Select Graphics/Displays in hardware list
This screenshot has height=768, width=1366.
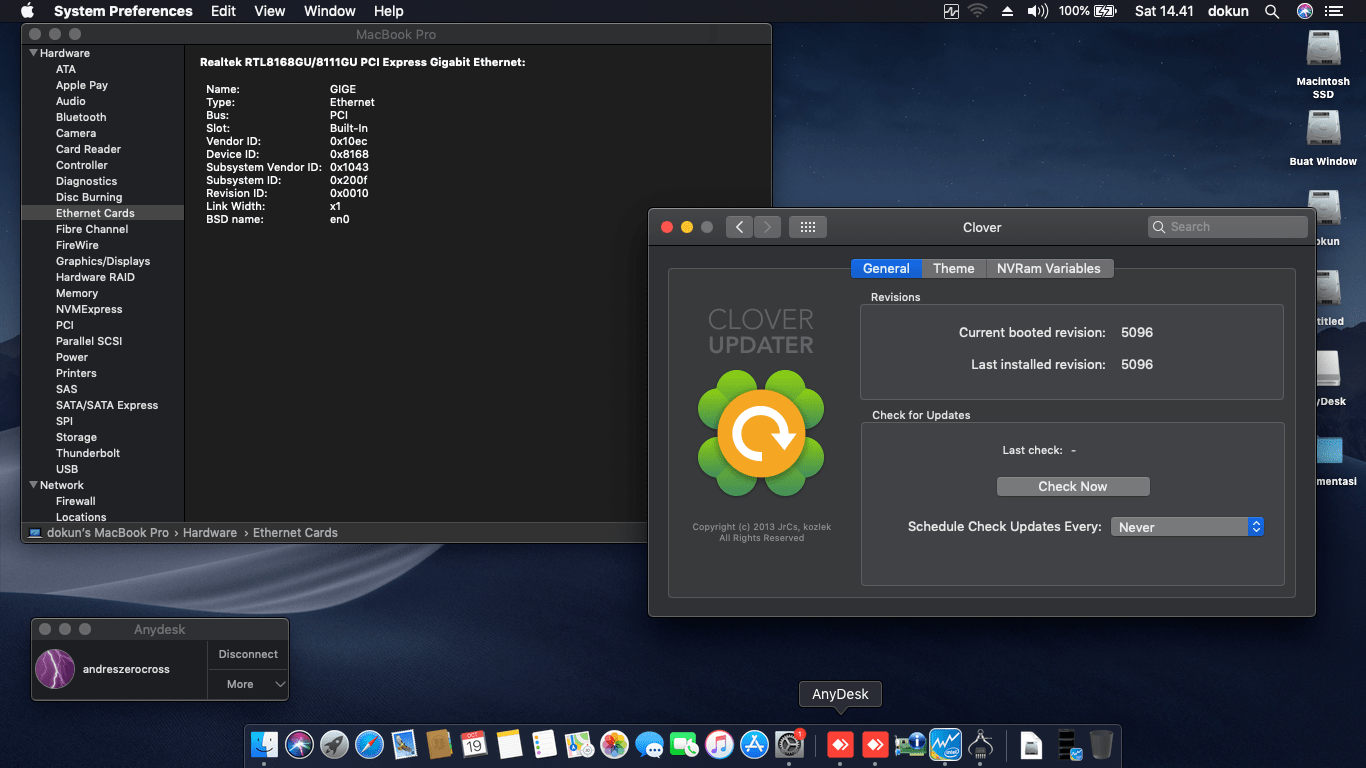[x=103, y=261]
